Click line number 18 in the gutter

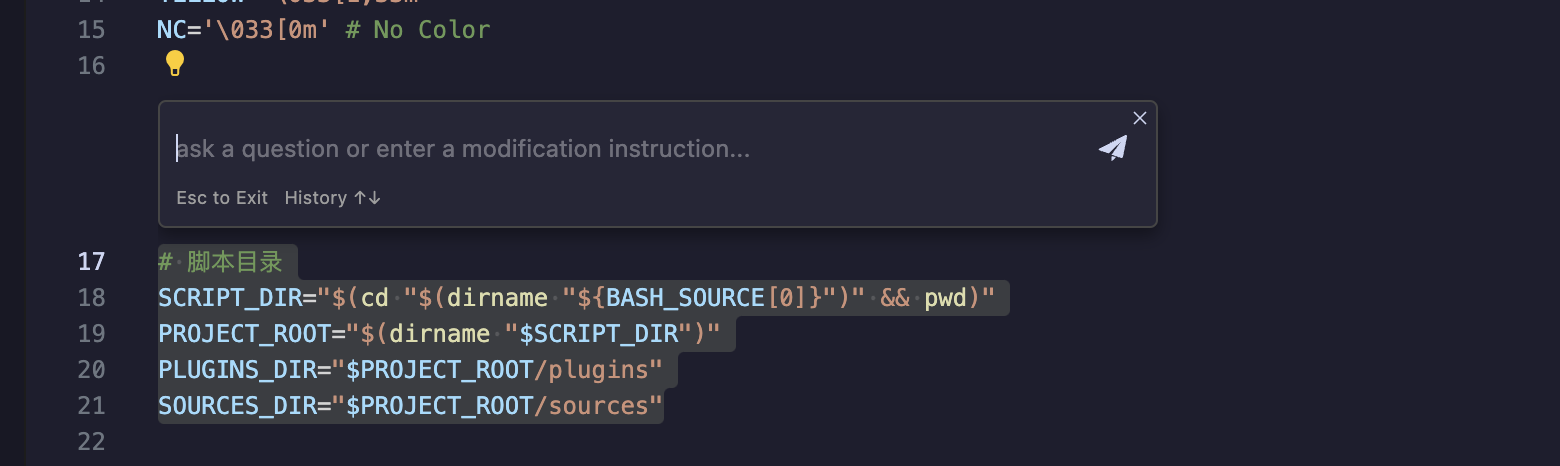pos(91,298)
